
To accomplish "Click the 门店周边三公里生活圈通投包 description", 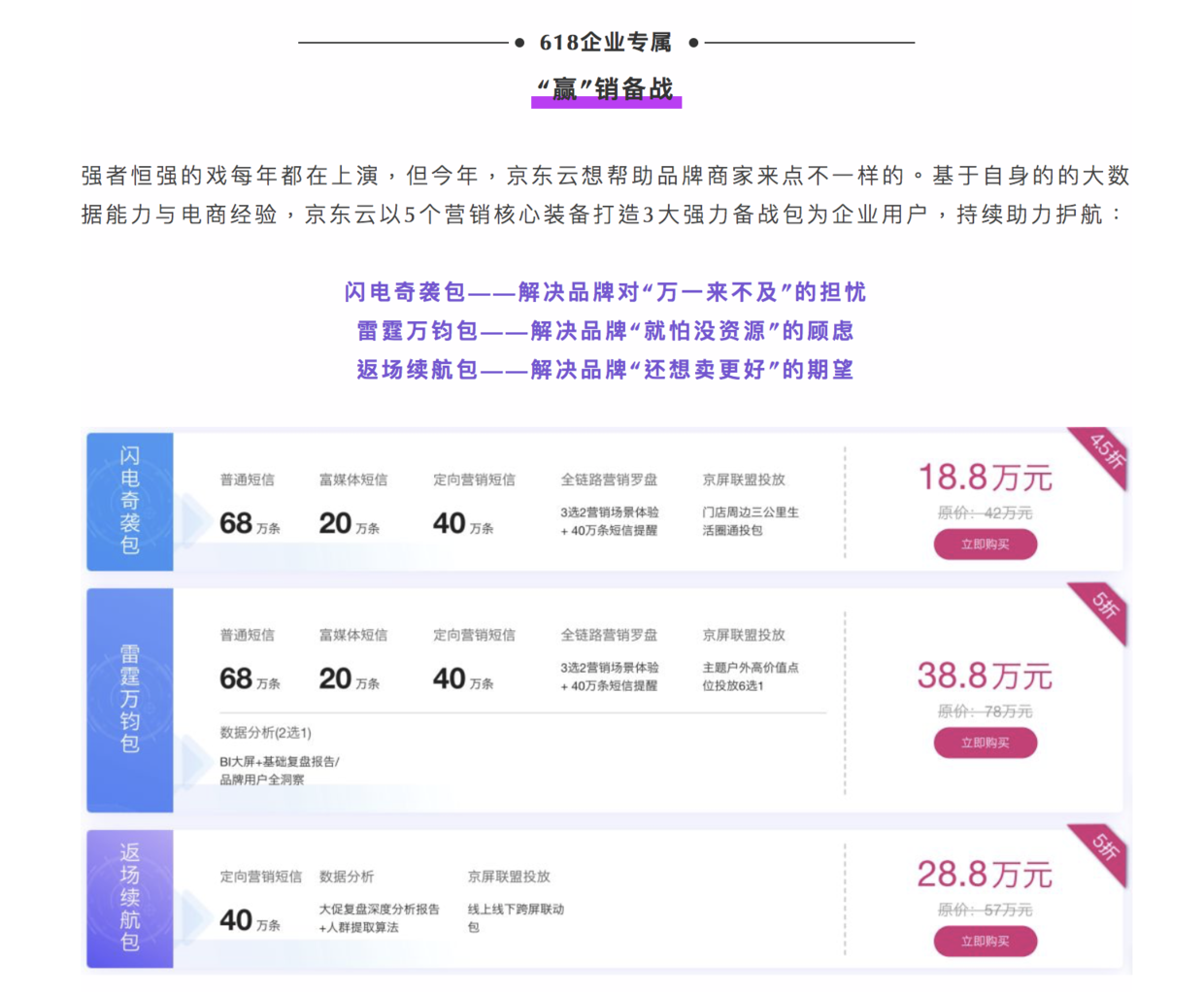I will [751, 521].
